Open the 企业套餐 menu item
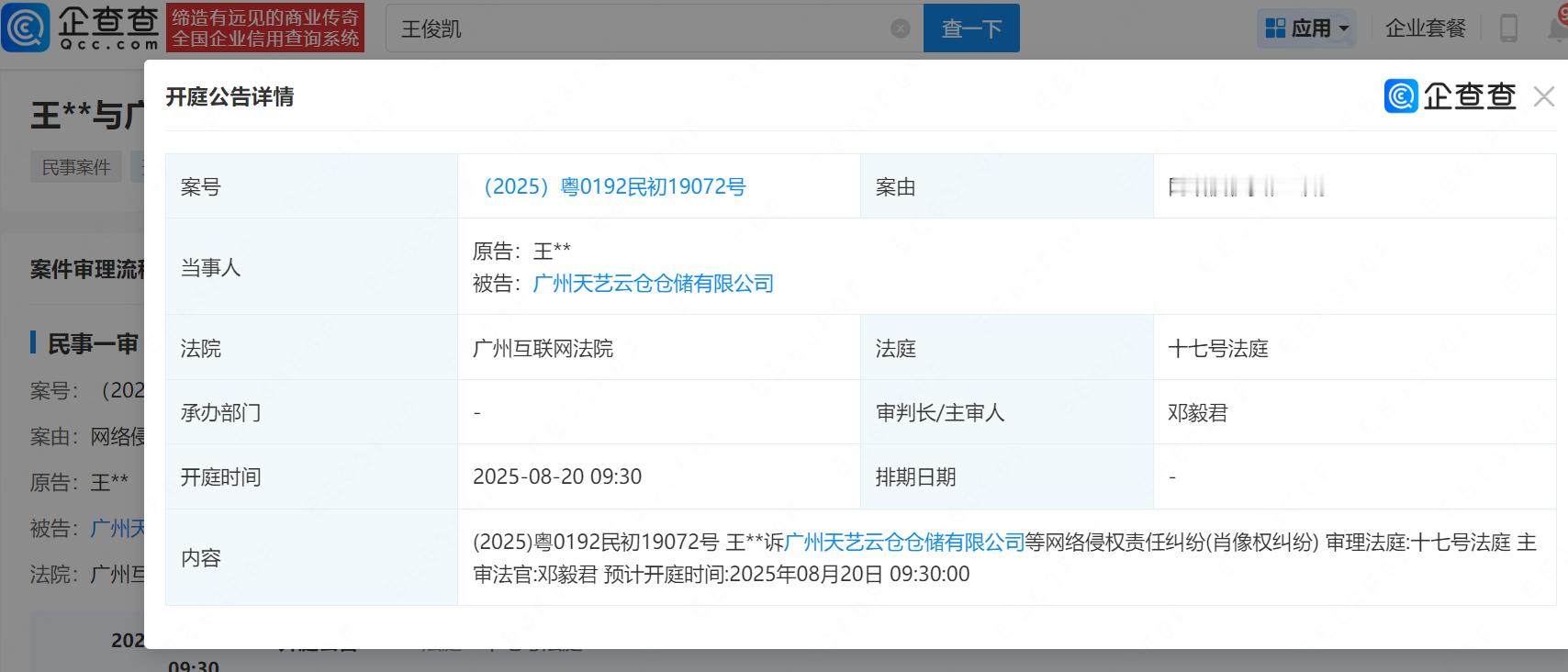Viewport: 1568px width, 672px height. coord(1426,28)
